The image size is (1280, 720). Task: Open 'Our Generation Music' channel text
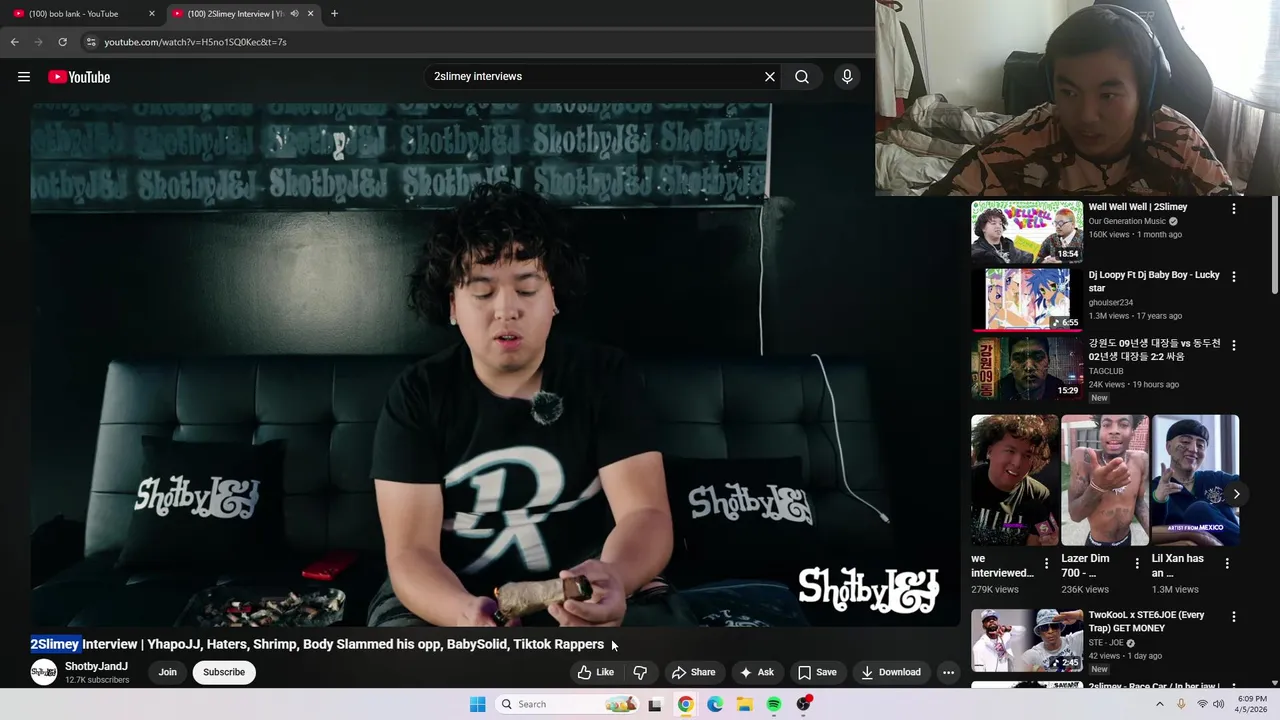[1127, 221]
